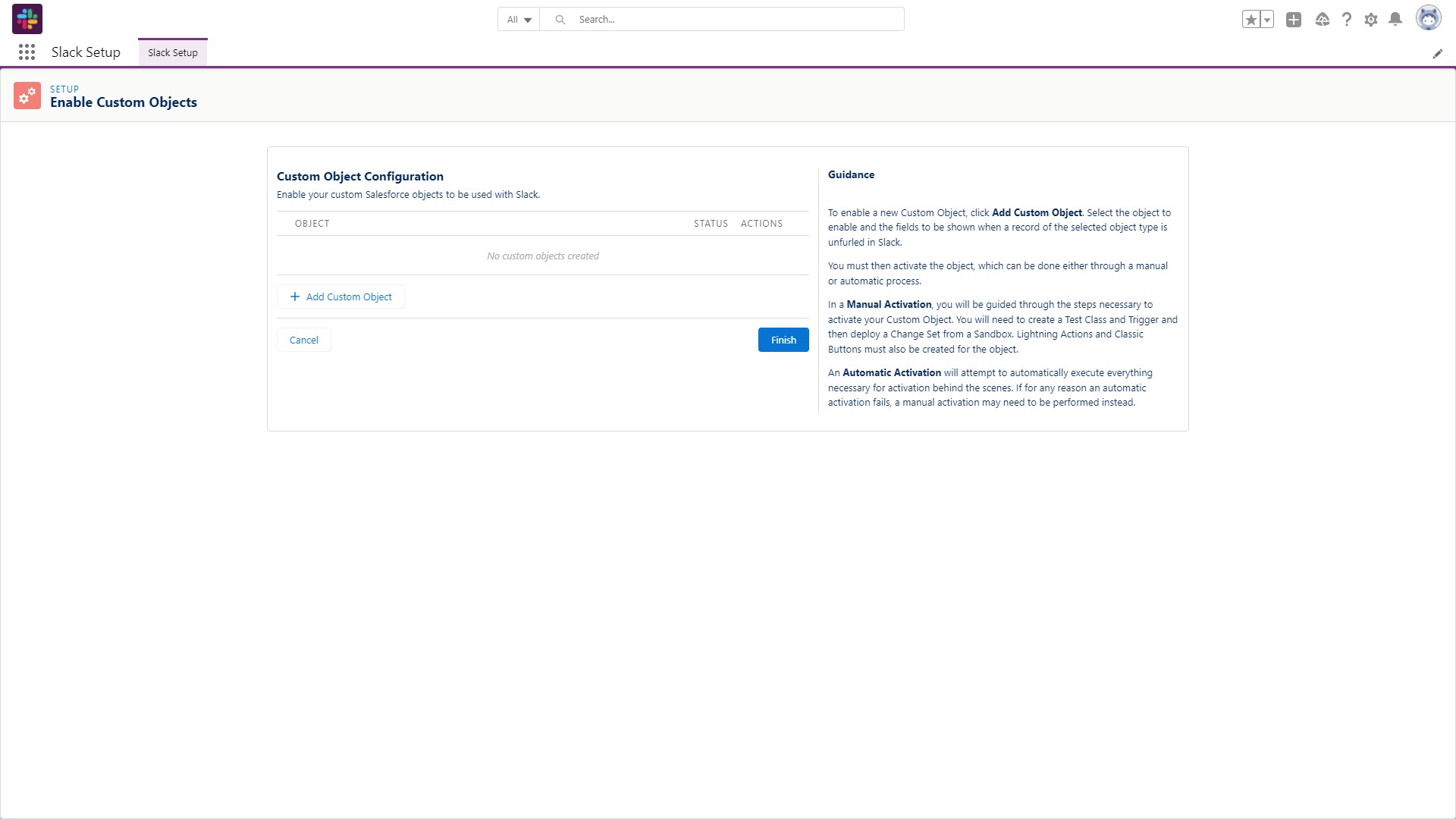The image size is (1456, 819).
Task: Click the Enable Custom Objects setup icon
Action: point(27,96)
